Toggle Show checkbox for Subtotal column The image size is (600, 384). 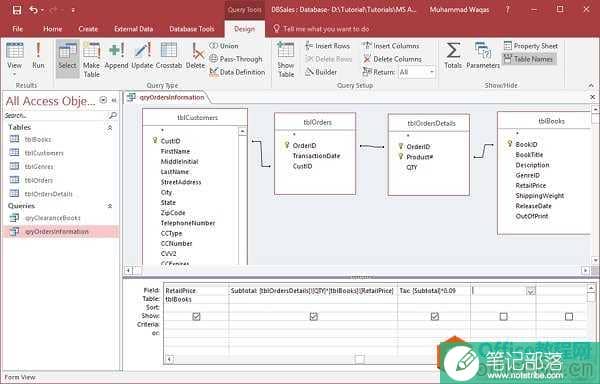[x=313, y=316]
